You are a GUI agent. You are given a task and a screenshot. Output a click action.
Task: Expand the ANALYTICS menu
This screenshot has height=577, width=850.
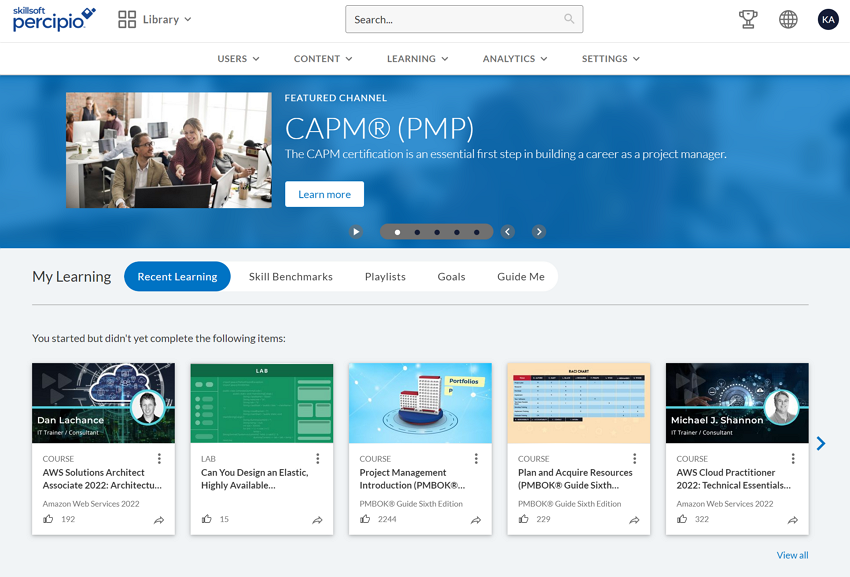(515, 59)
